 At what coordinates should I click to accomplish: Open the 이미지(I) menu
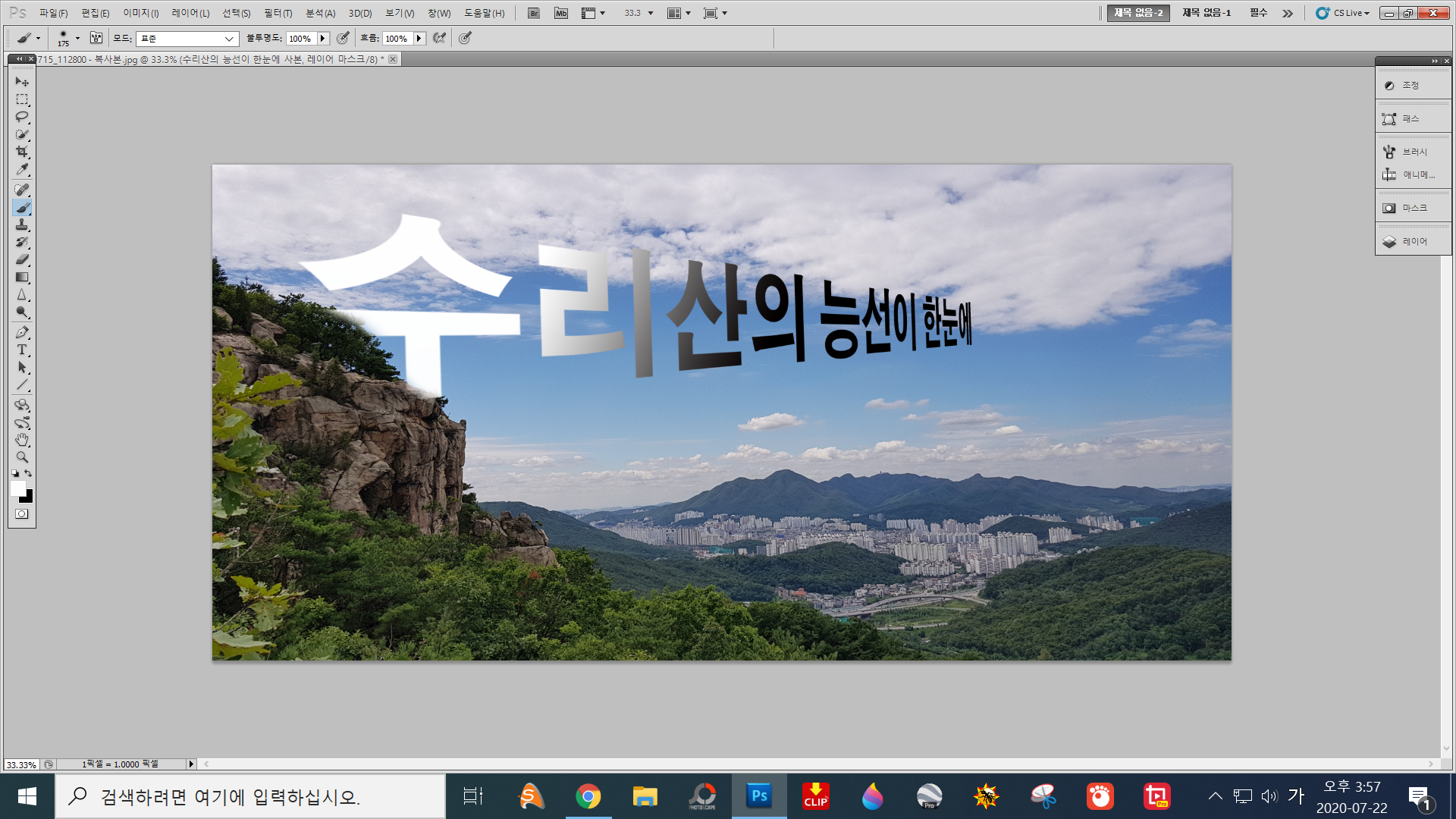(x=141, y=13)
